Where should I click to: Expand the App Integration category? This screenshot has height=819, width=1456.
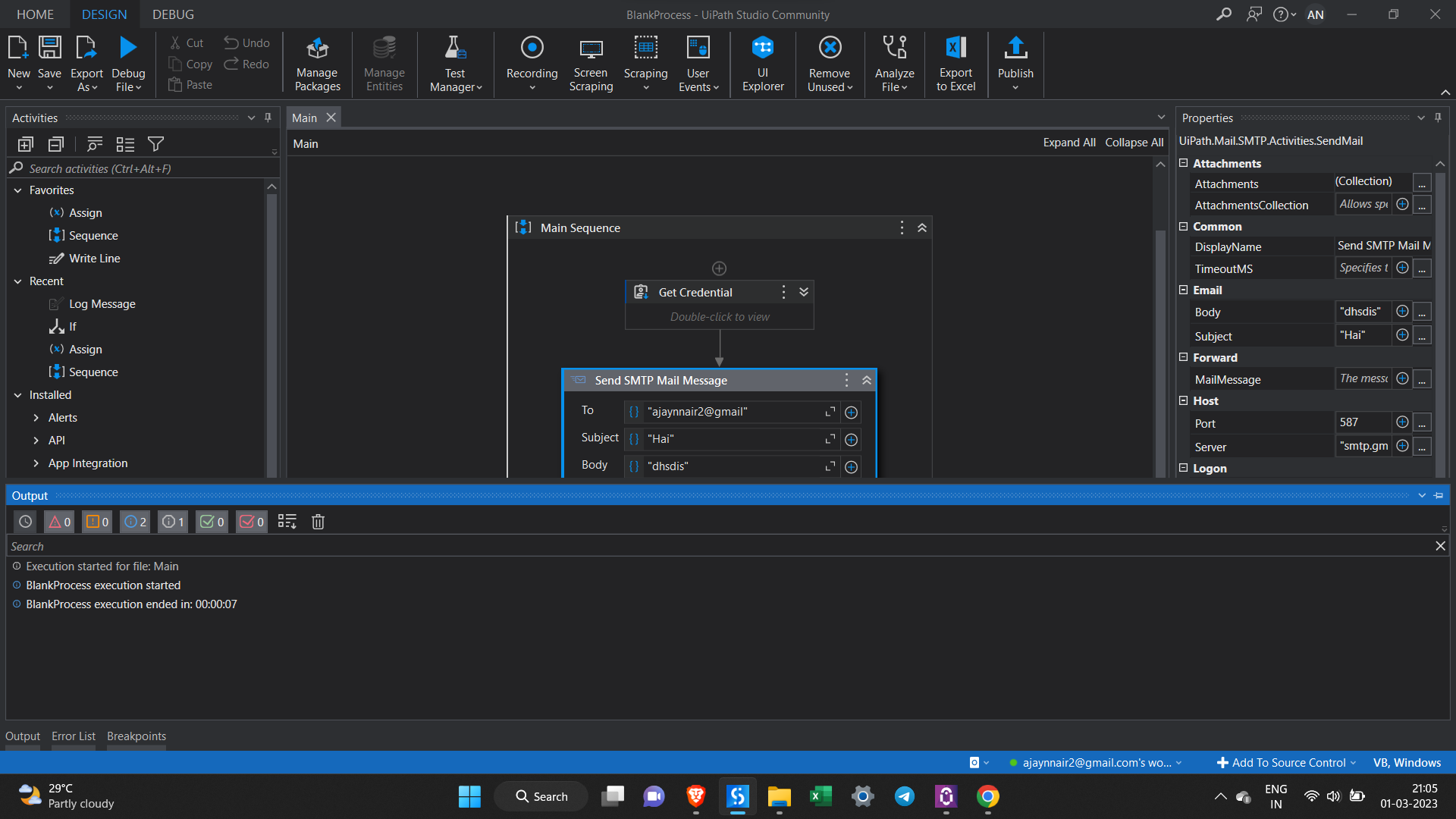(x=36, y=463)
